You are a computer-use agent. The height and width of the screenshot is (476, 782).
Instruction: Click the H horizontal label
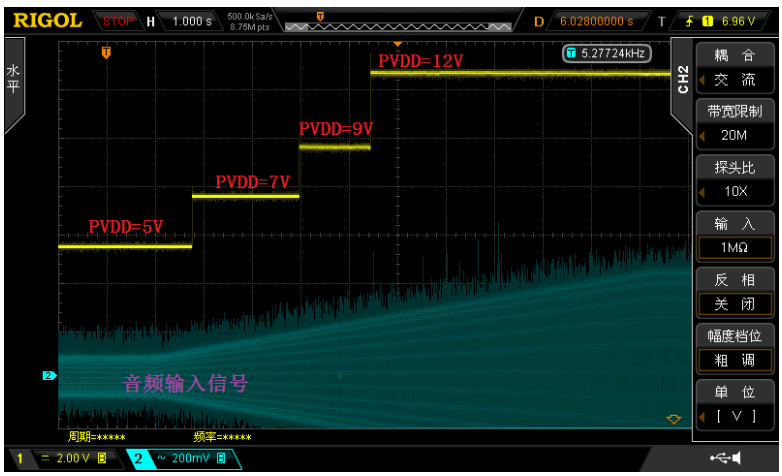[x=151, y=21]
